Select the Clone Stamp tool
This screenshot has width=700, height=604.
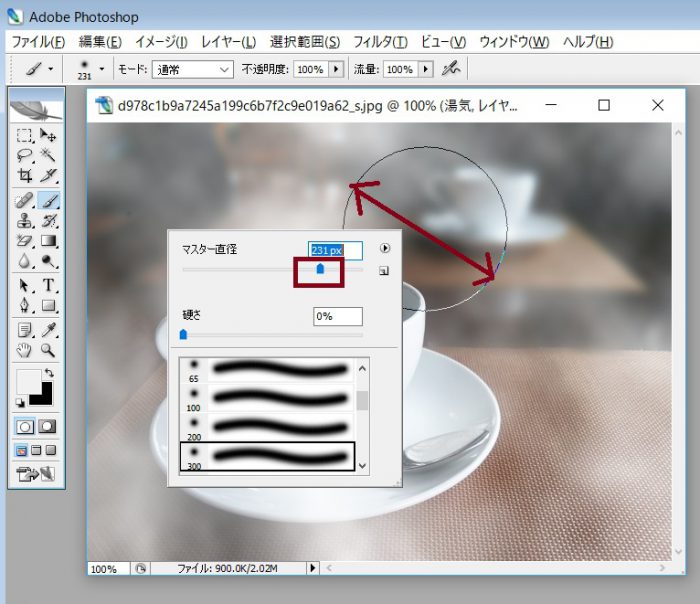coord(25,221)
